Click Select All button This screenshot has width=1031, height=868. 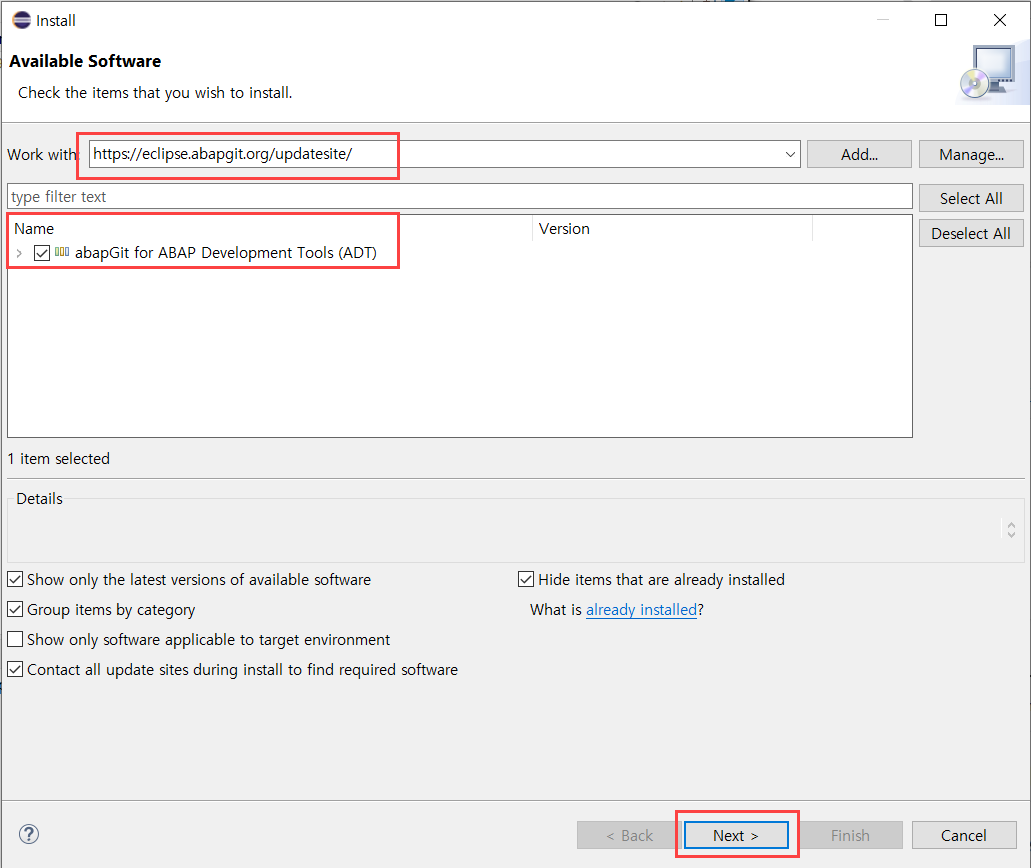971,198
